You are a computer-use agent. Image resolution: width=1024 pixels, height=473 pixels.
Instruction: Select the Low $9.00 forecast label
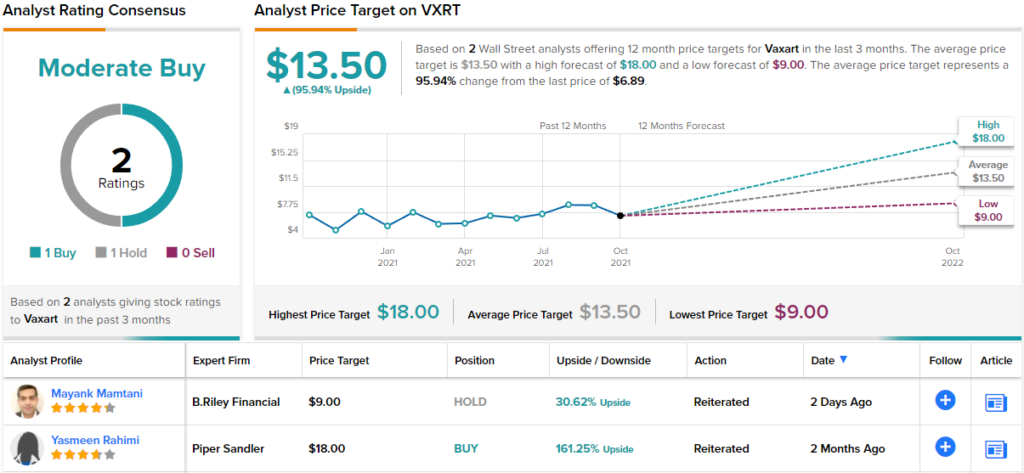(985, 210)
